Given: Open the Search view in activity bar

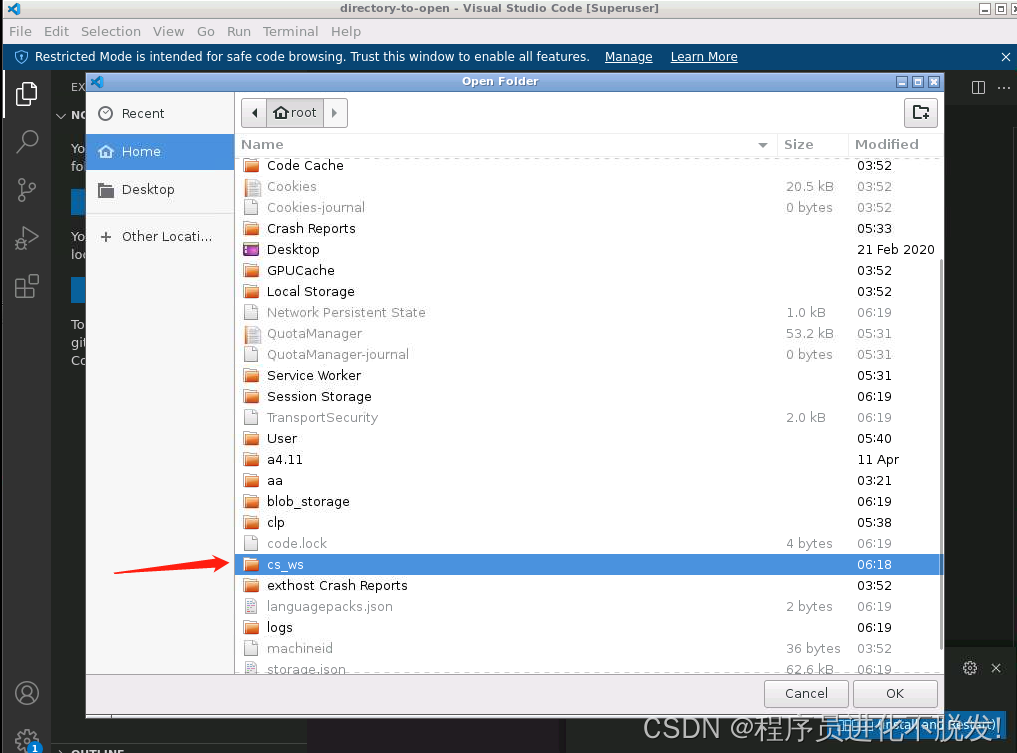Looking at the screenshot, I should tap(27, 141).
